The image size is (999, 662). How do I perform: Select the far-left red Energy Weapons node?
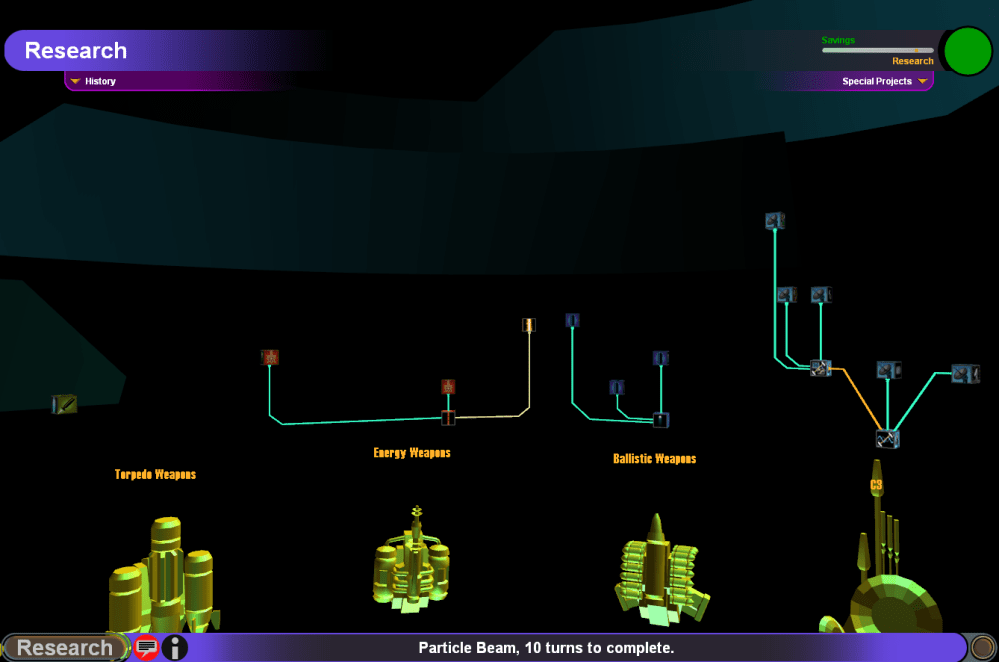tap(269, 357)
